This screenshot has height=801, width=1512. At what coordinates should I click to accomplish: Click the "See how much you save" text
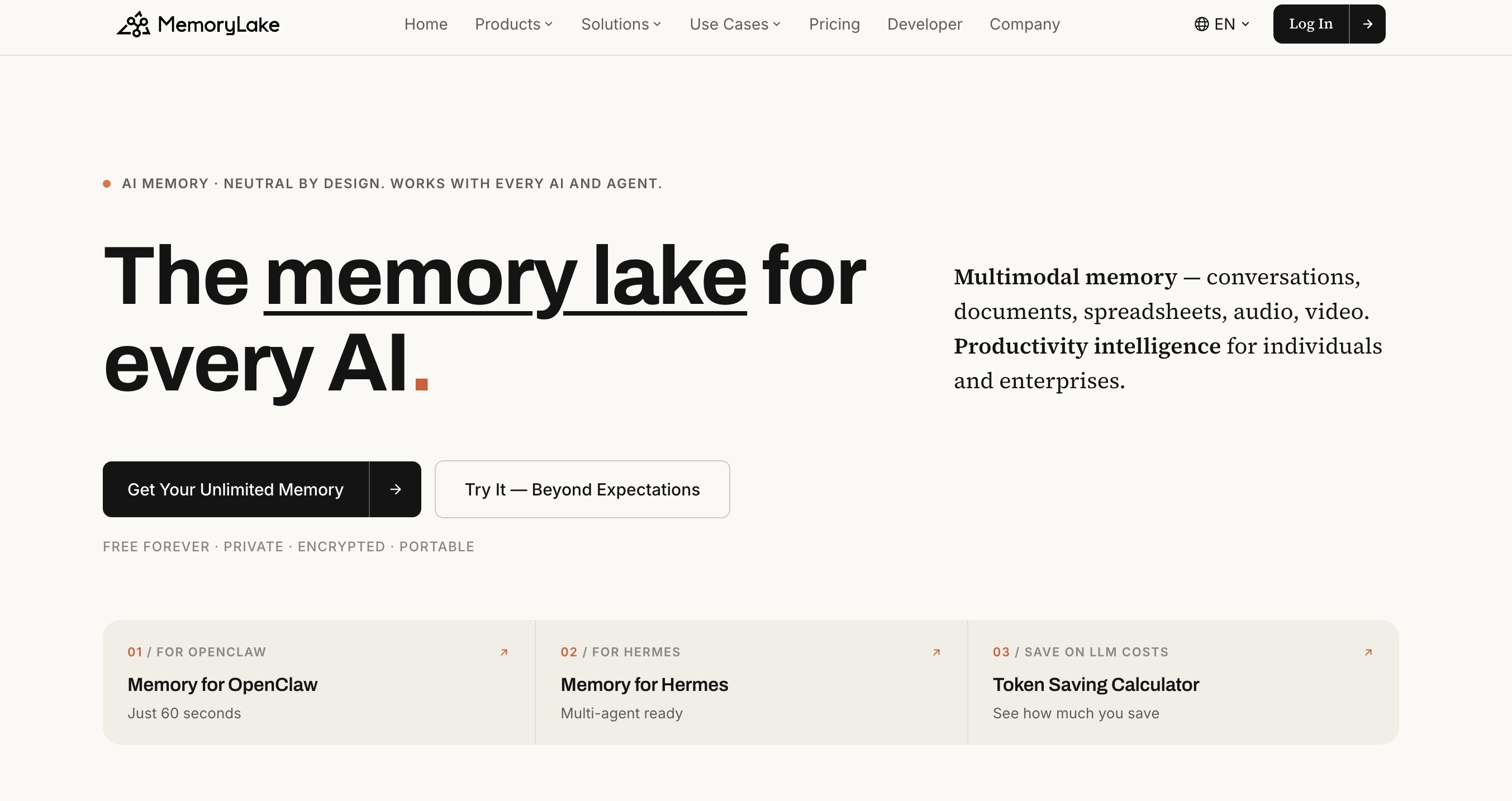click(x=1076, y=713)
